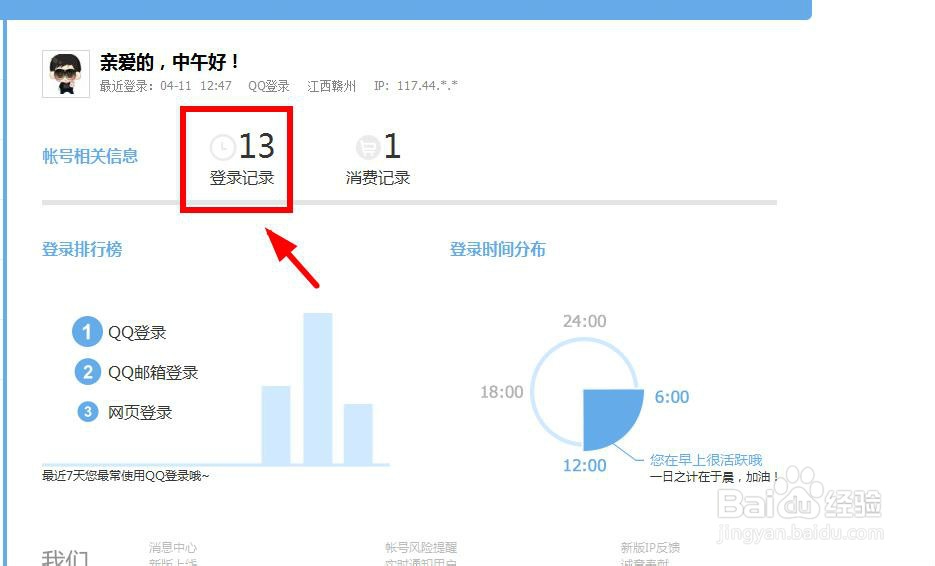
Task: Open the 新版IP反馈 footer link
Action: pos(650,548)
